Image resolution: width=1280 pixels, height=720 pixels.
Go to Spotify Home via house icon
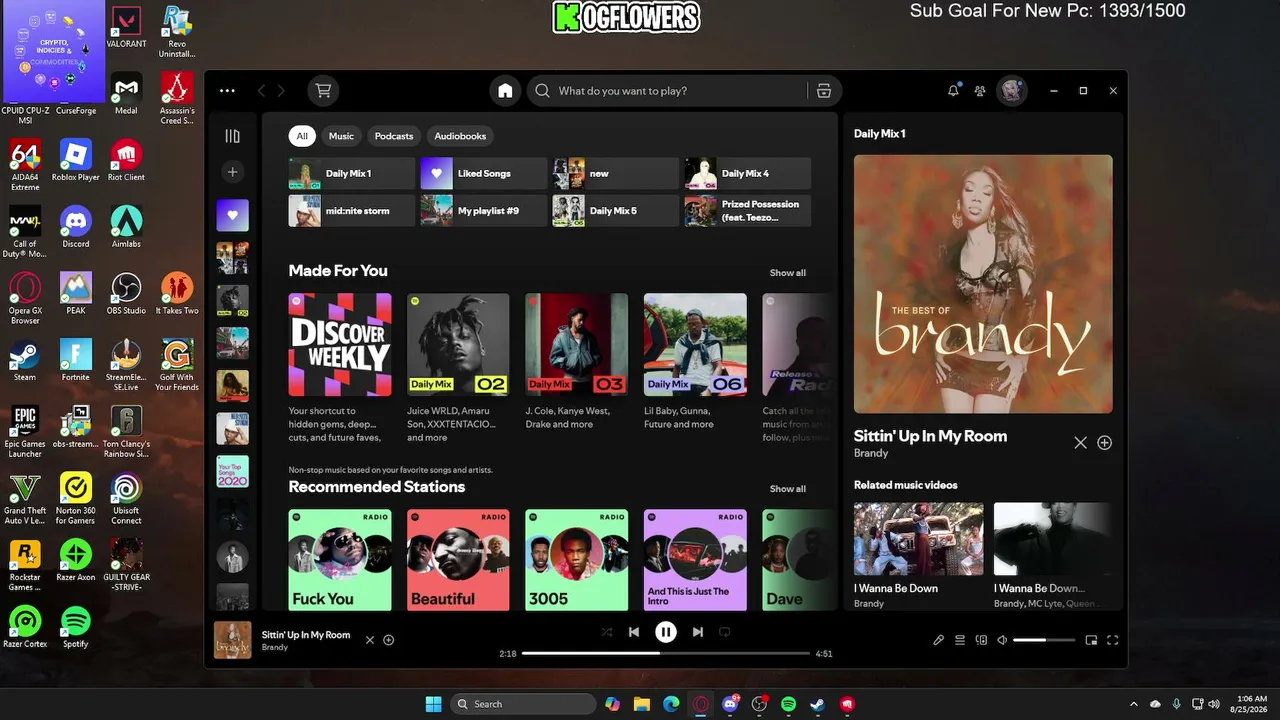click(x=505, y=91)
